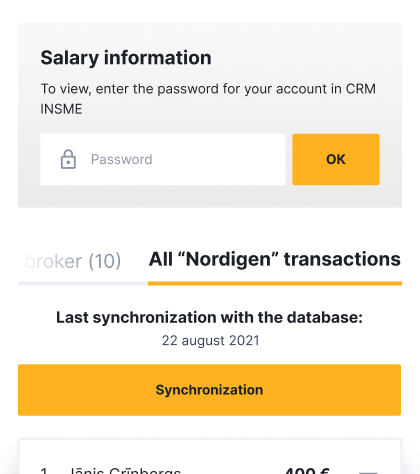
Task: Select the All "Nordigen" transactions tab
Action: click(x=275, y=259)
